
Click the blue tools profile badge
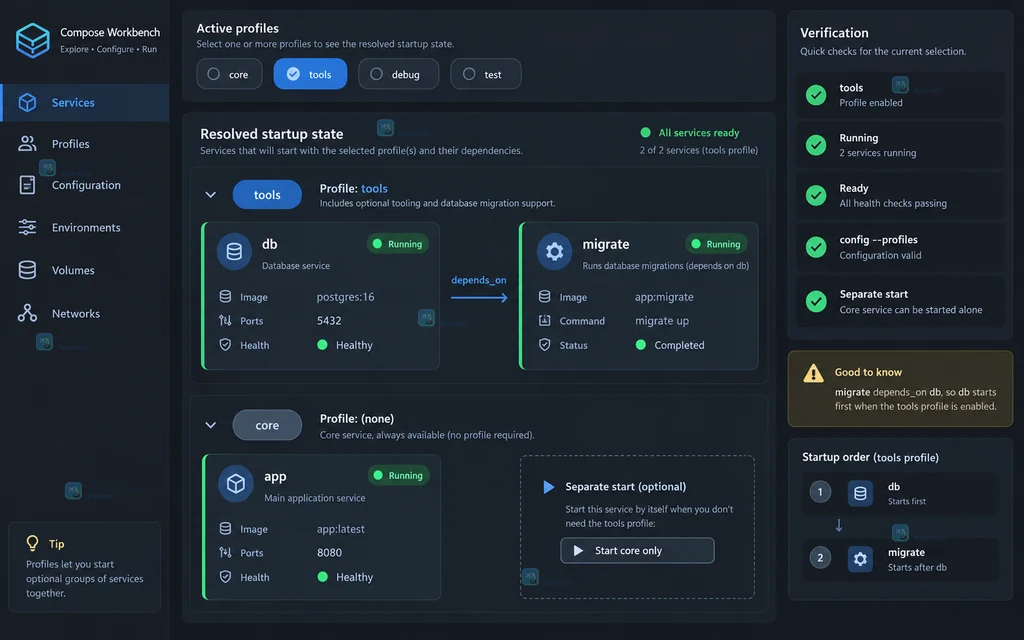(267, 195)
